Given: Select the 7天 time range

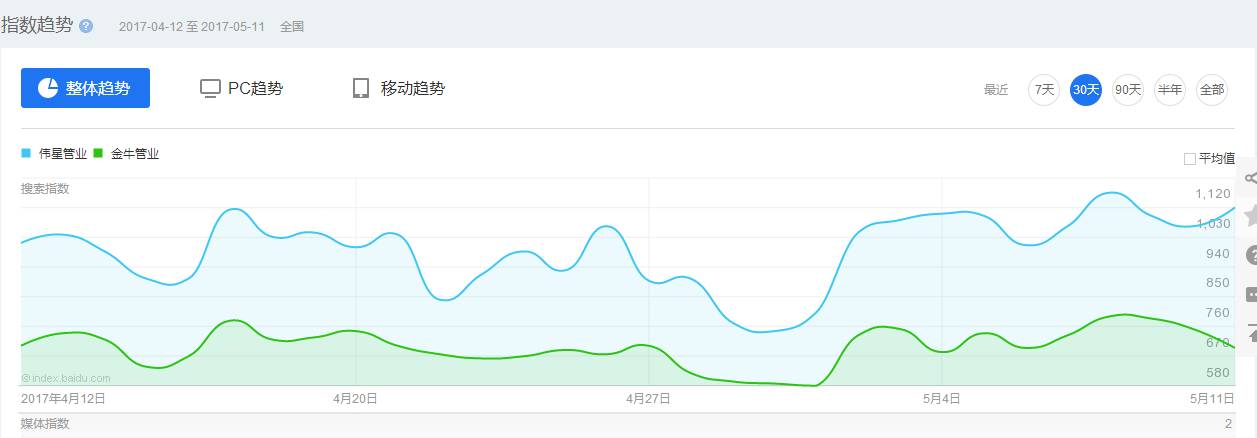Looking at the screenshot, I should (1044, 90).
